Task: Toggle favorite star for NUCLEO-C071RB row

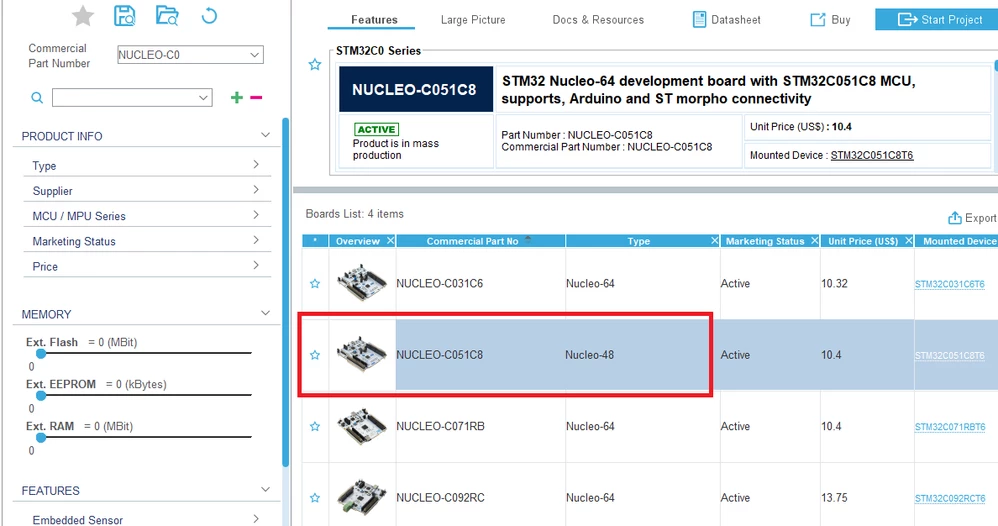Action: (x=314, y=427)
